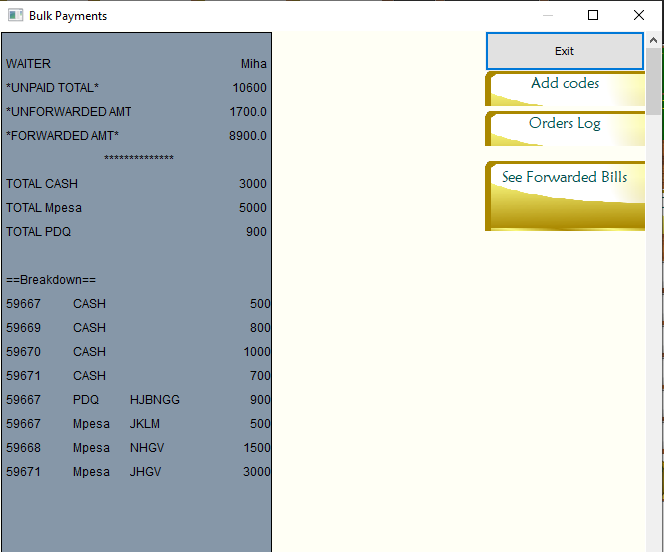This screenshot has width=664, height=552.
Task: Click the TOTAL PDQ label
Action: tap(39, 232)
